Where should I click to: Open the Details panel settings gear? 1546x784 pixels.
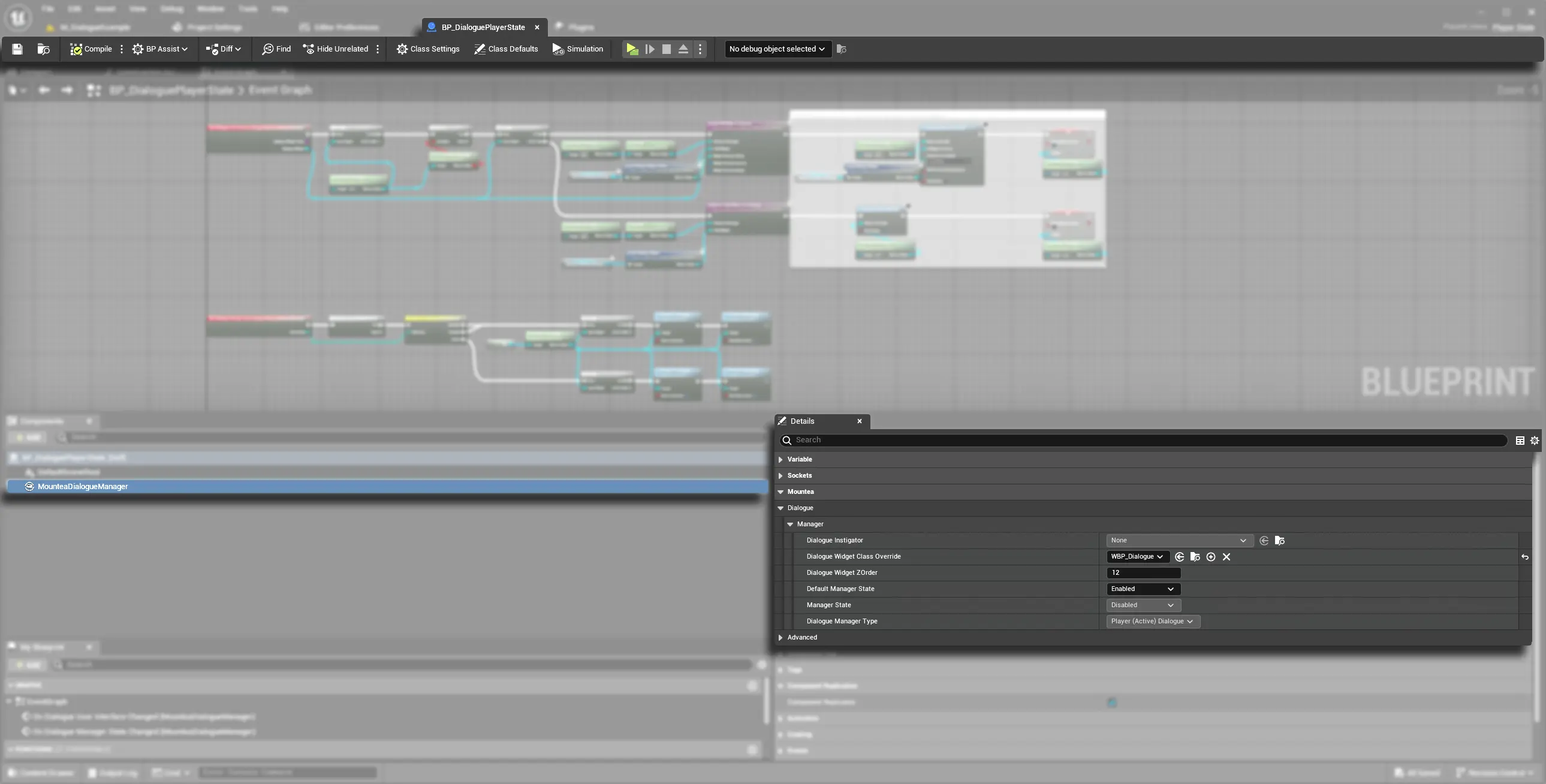pyautogui.click(x=1535, y=441)
